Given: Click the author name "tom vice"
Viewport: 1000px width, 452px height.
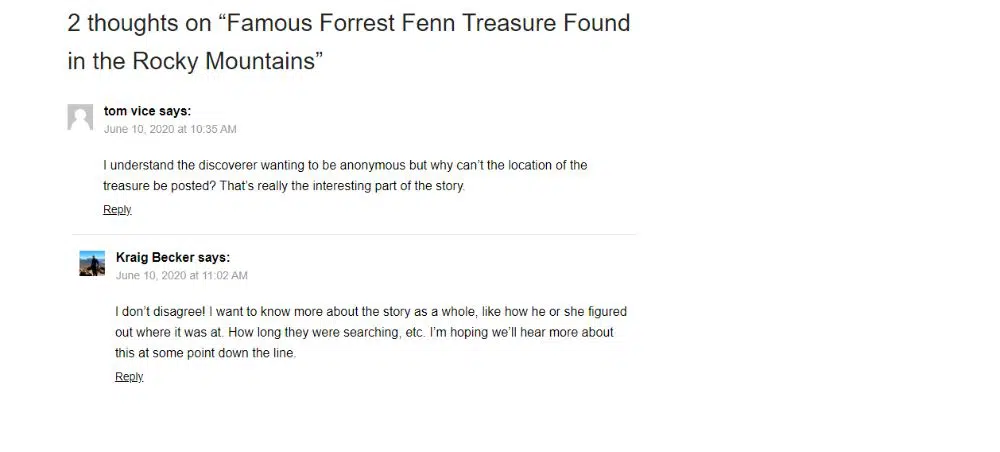Looking at the screenshot, I should coord(130,111).
